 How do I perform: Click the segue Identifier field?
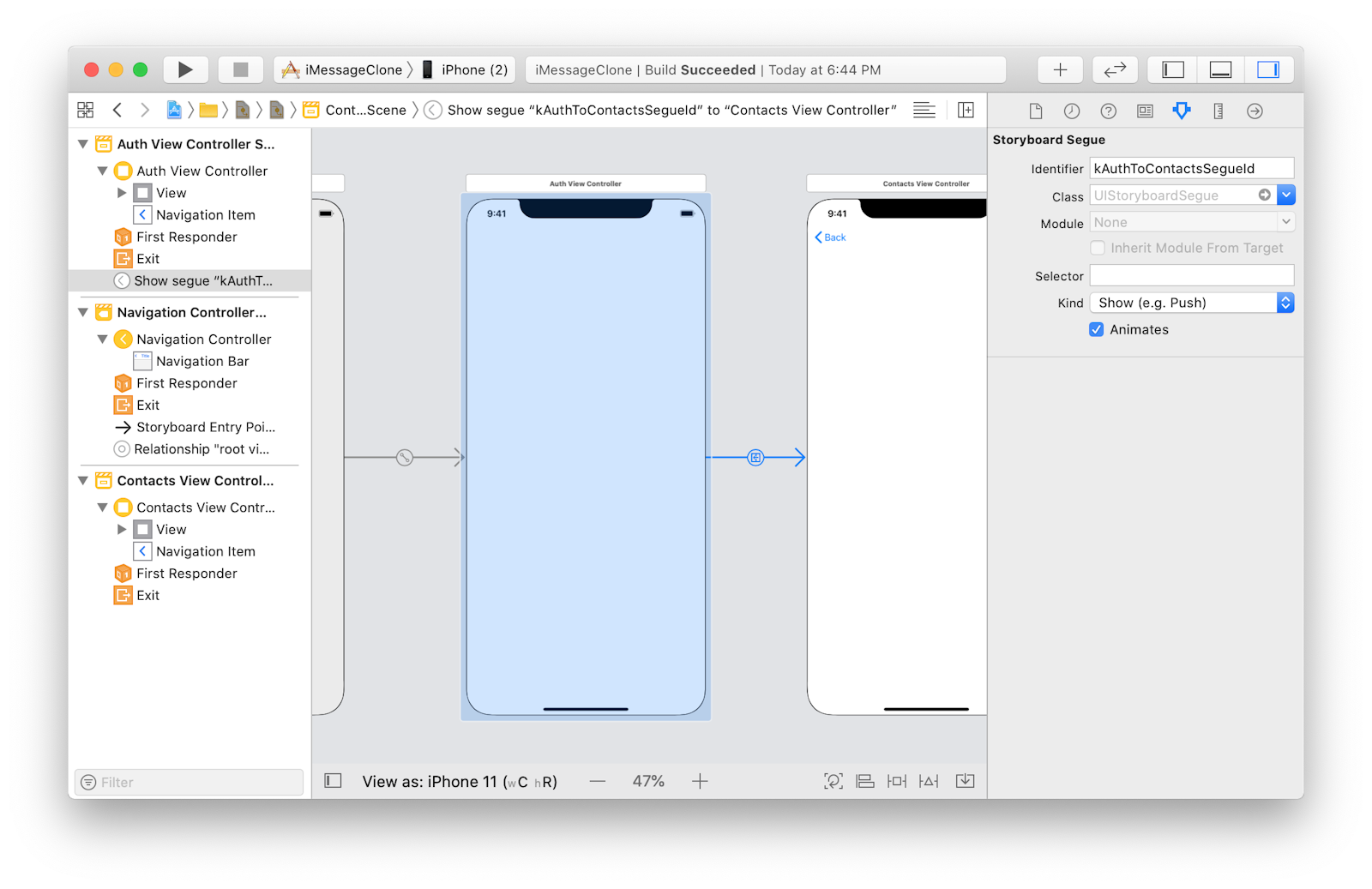pos(1191,168)
